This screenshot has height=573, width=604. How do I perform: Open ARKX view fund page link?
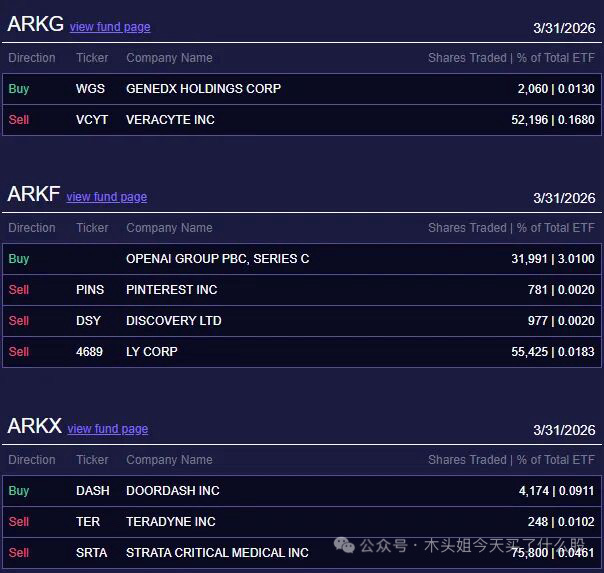point(108,429)
